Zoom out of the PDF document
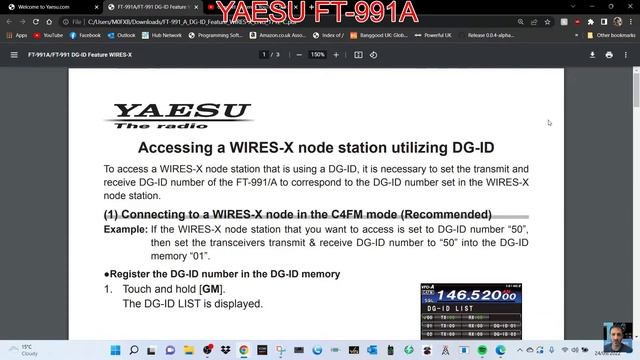640x360 pixels. pos(299,55)
